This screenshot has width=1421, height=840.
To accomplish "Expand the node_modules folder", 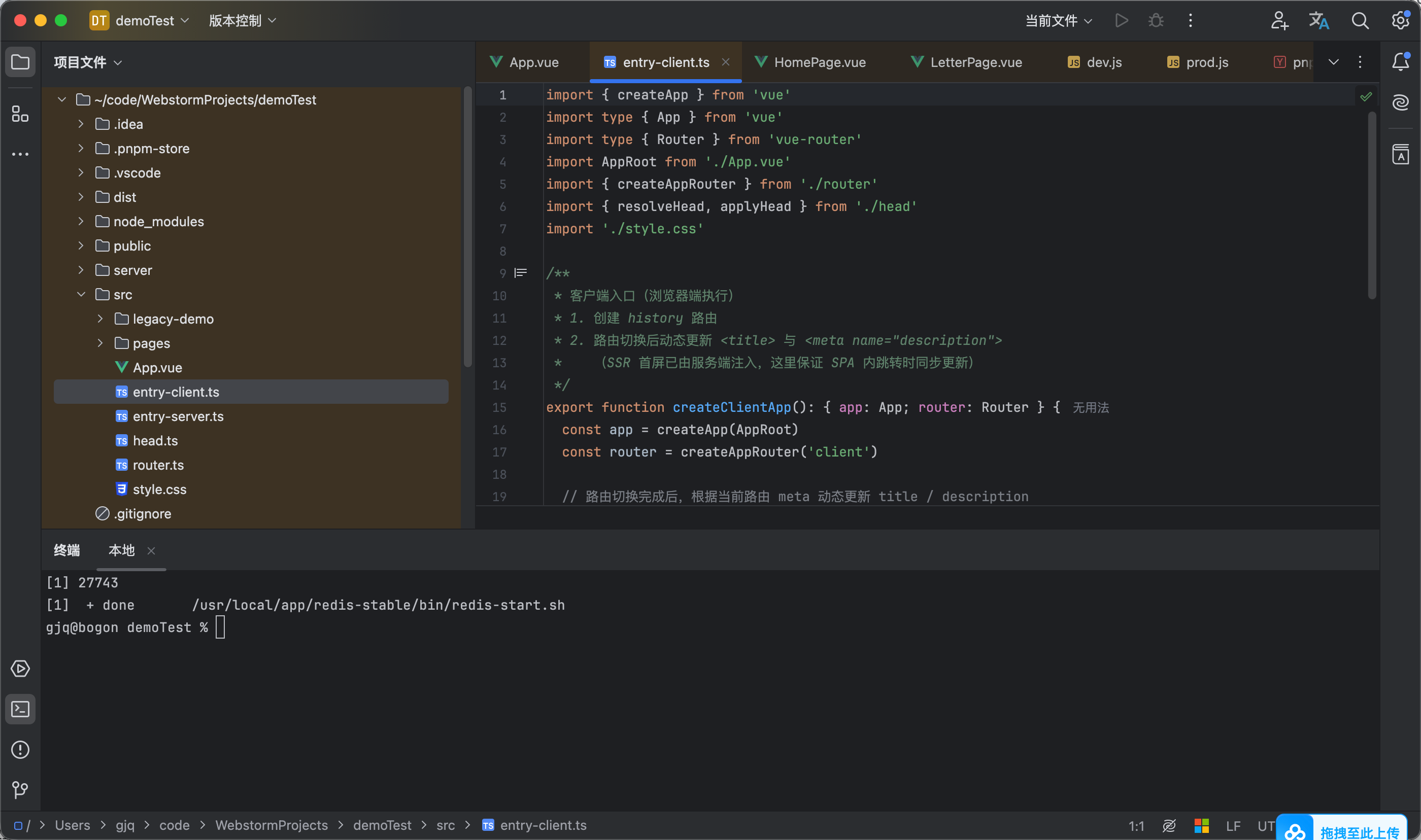I will coord(81,221).
